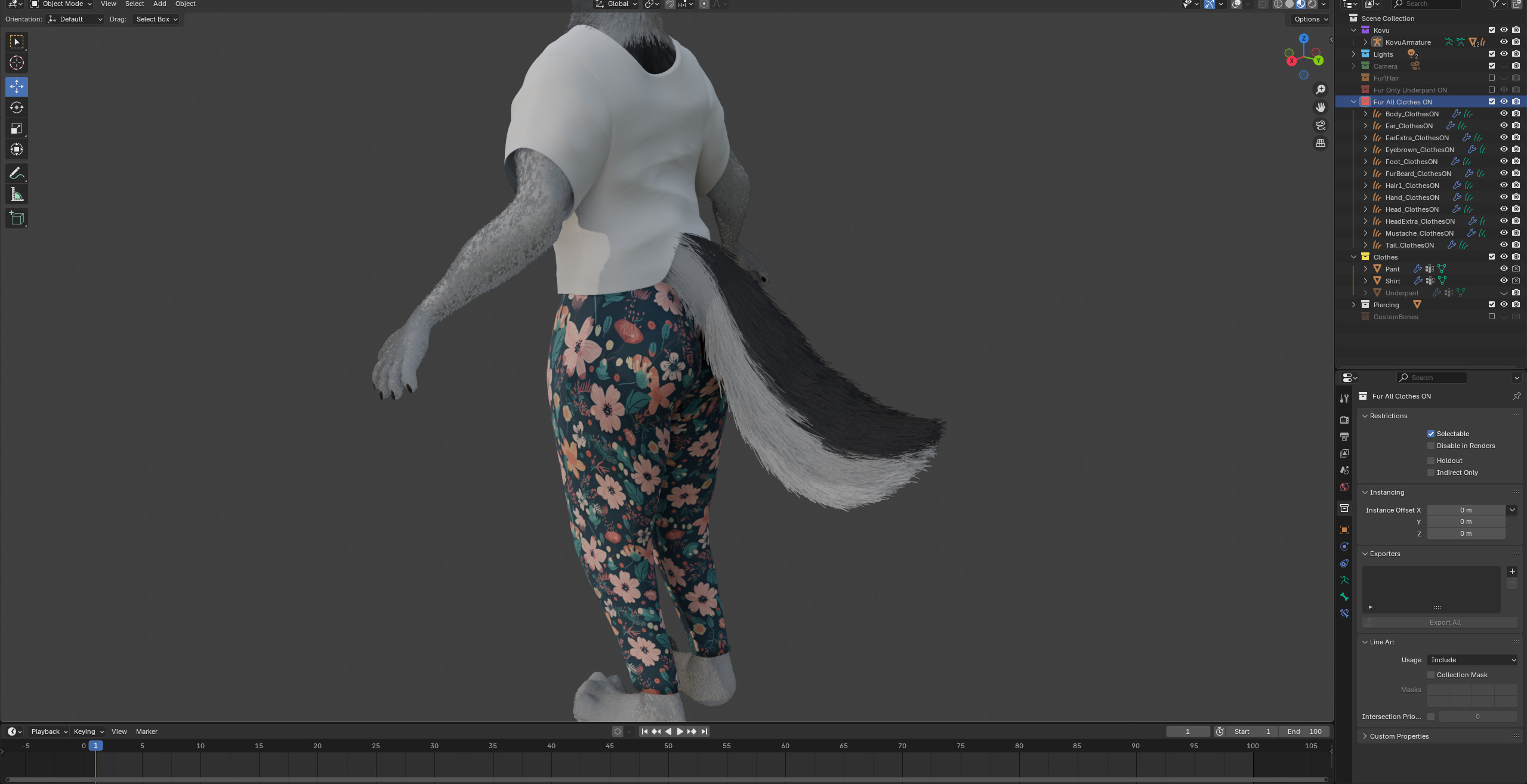This screenshot has height=784, width=1527.
Task: Open the Render properties tab icon
Action: click(x=1344, y=420)
